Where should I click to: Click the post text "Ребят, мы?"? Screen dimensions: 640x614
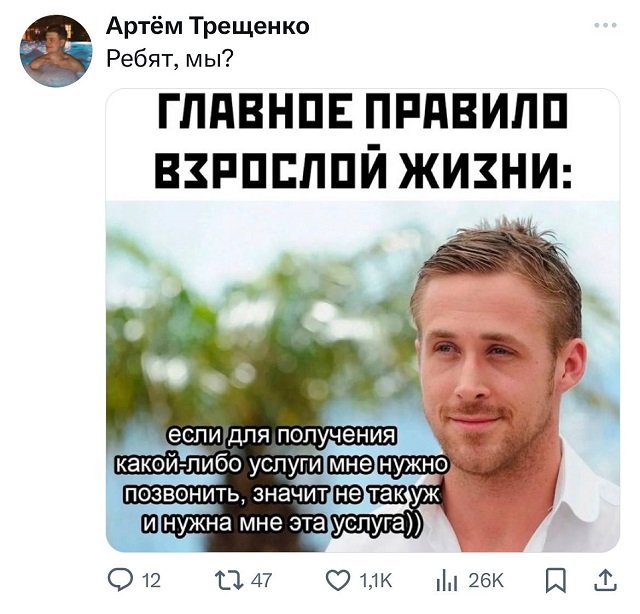[170, 59]
